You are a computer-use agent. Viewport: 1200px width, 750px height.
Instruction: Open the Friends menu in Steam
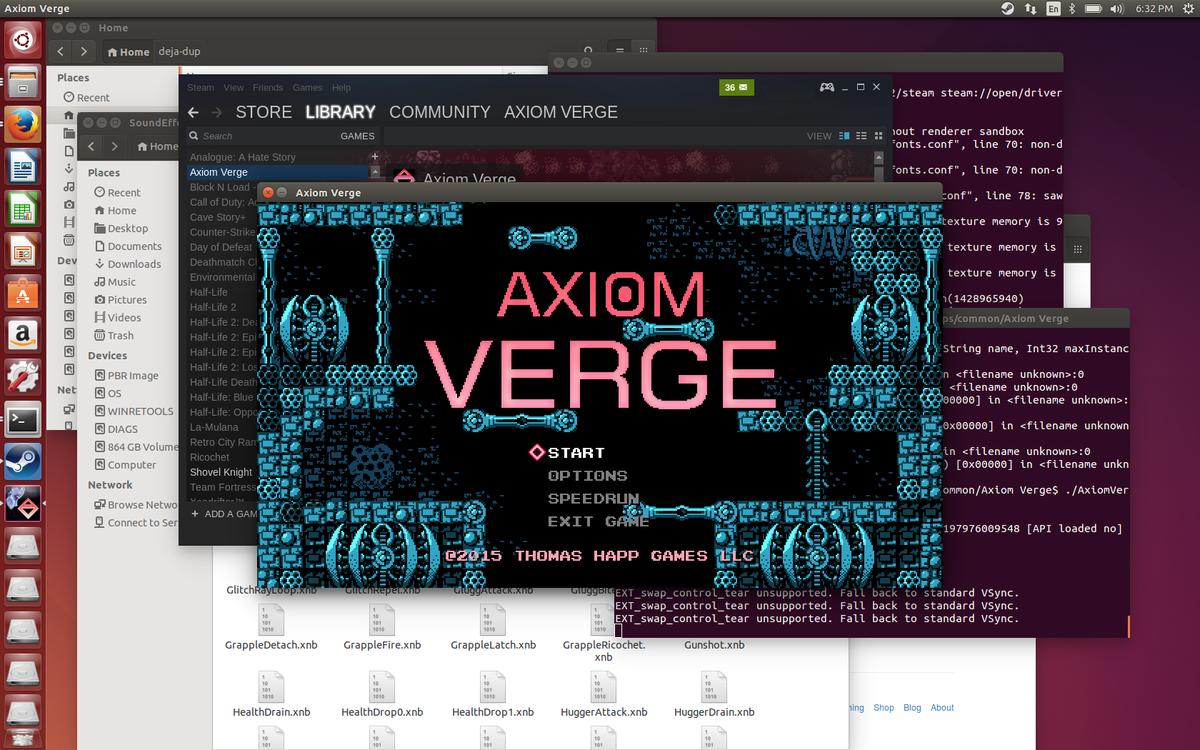pos(268,88)
